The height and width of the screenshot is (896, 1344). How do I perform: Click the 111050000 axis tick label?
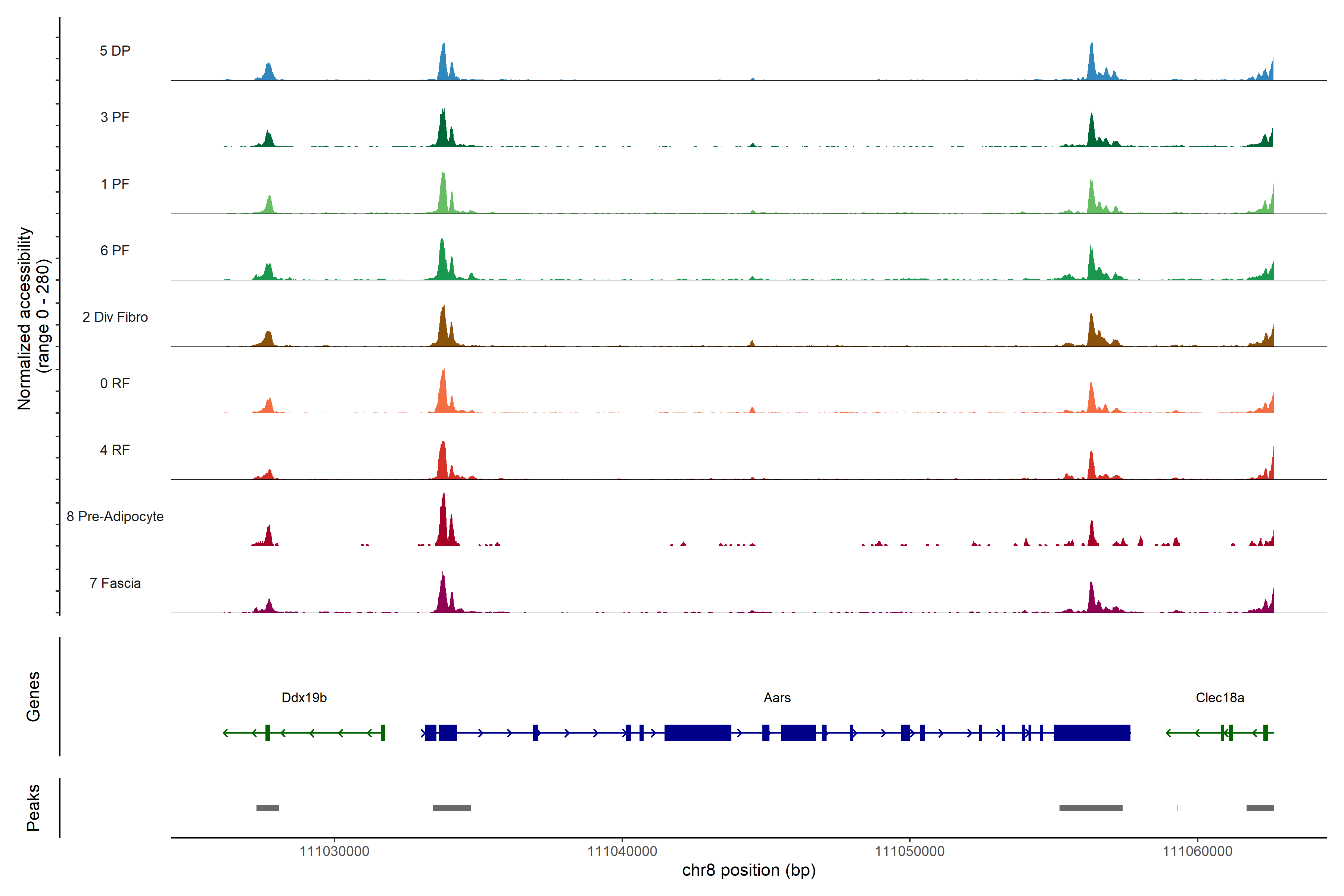click(x=910, y=852)
